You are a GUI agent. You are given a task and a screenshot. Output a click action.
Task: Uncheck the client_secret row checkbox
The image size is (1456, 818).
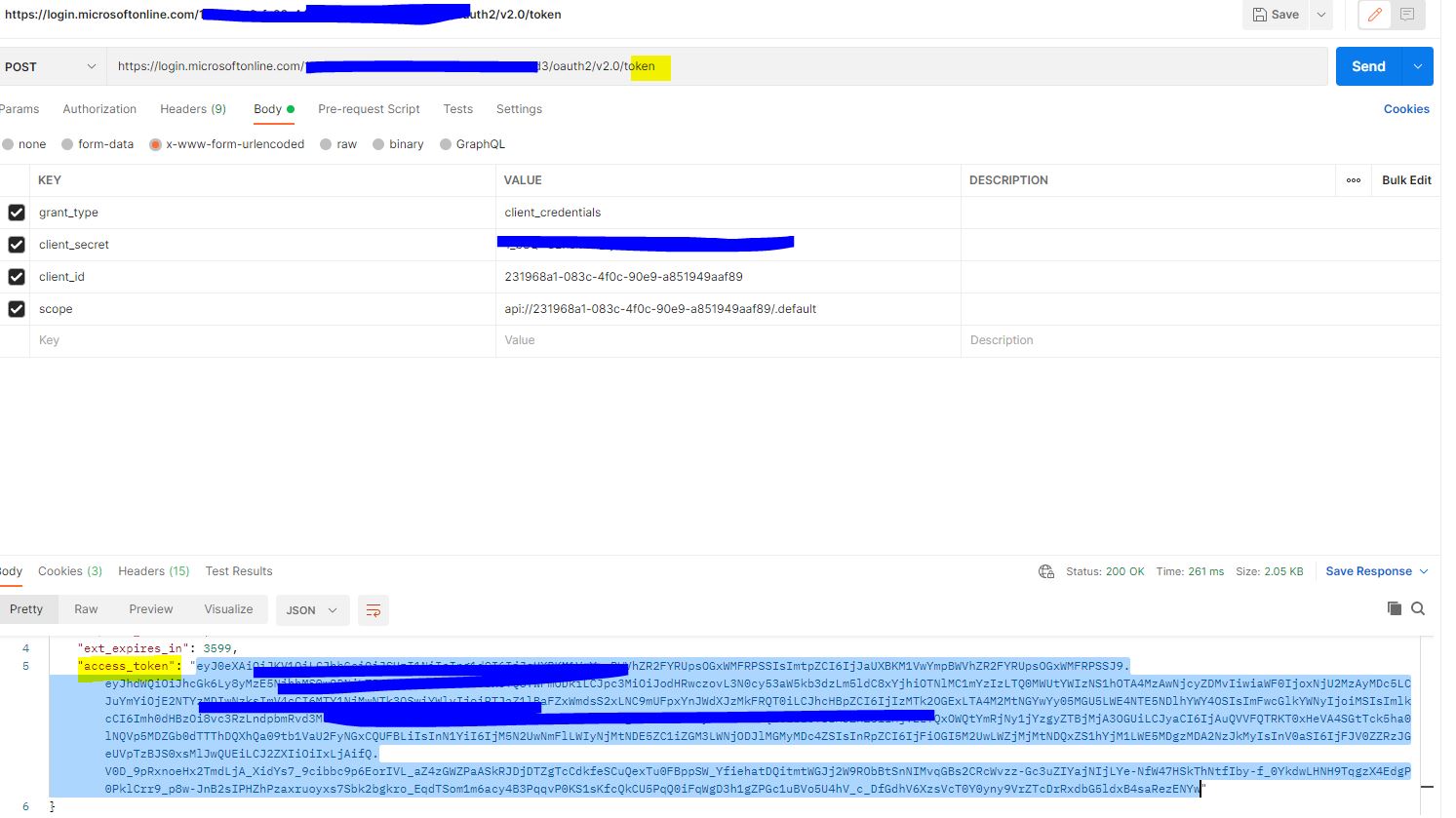pos(17,245)
